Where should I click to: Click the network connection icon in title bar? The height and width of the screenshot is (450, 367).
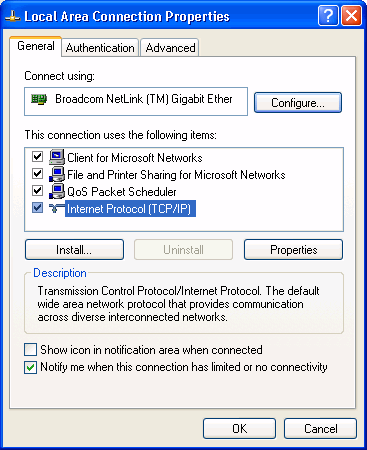click(x=13, y=16)
